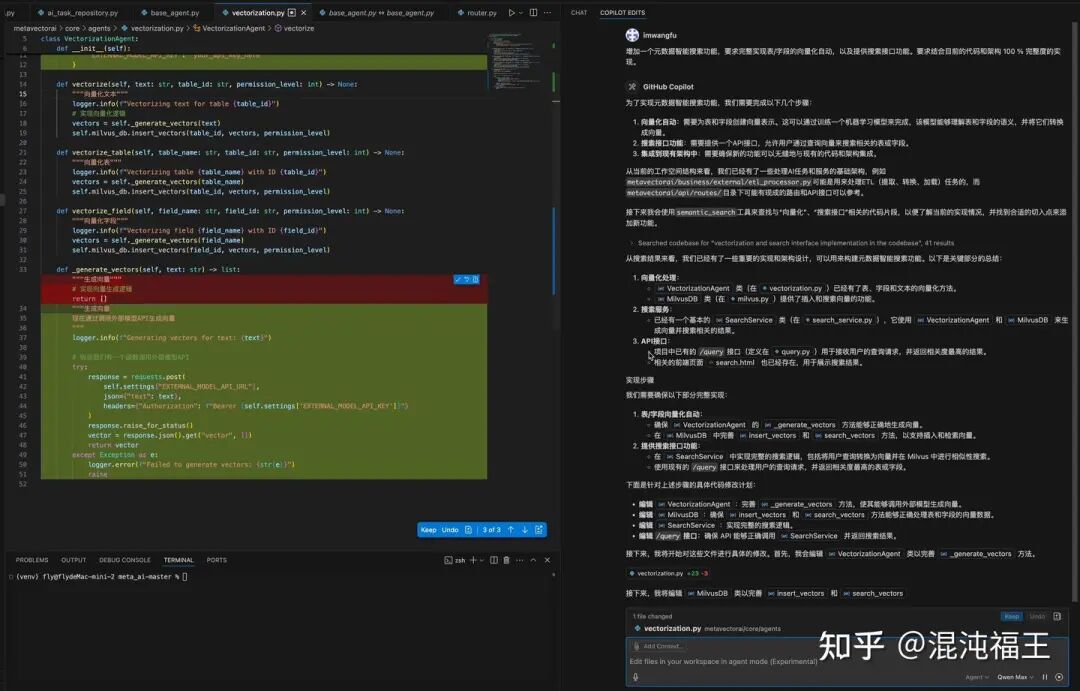
Task: Select the COPILOT EDITS tab
Action: (x=622, y=12)
